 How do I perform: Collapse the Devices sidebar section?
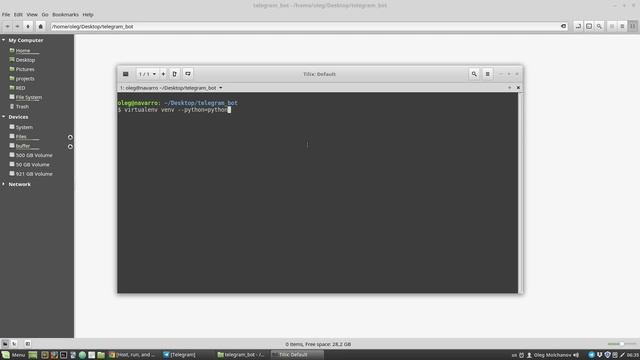(x=4, y=117)
